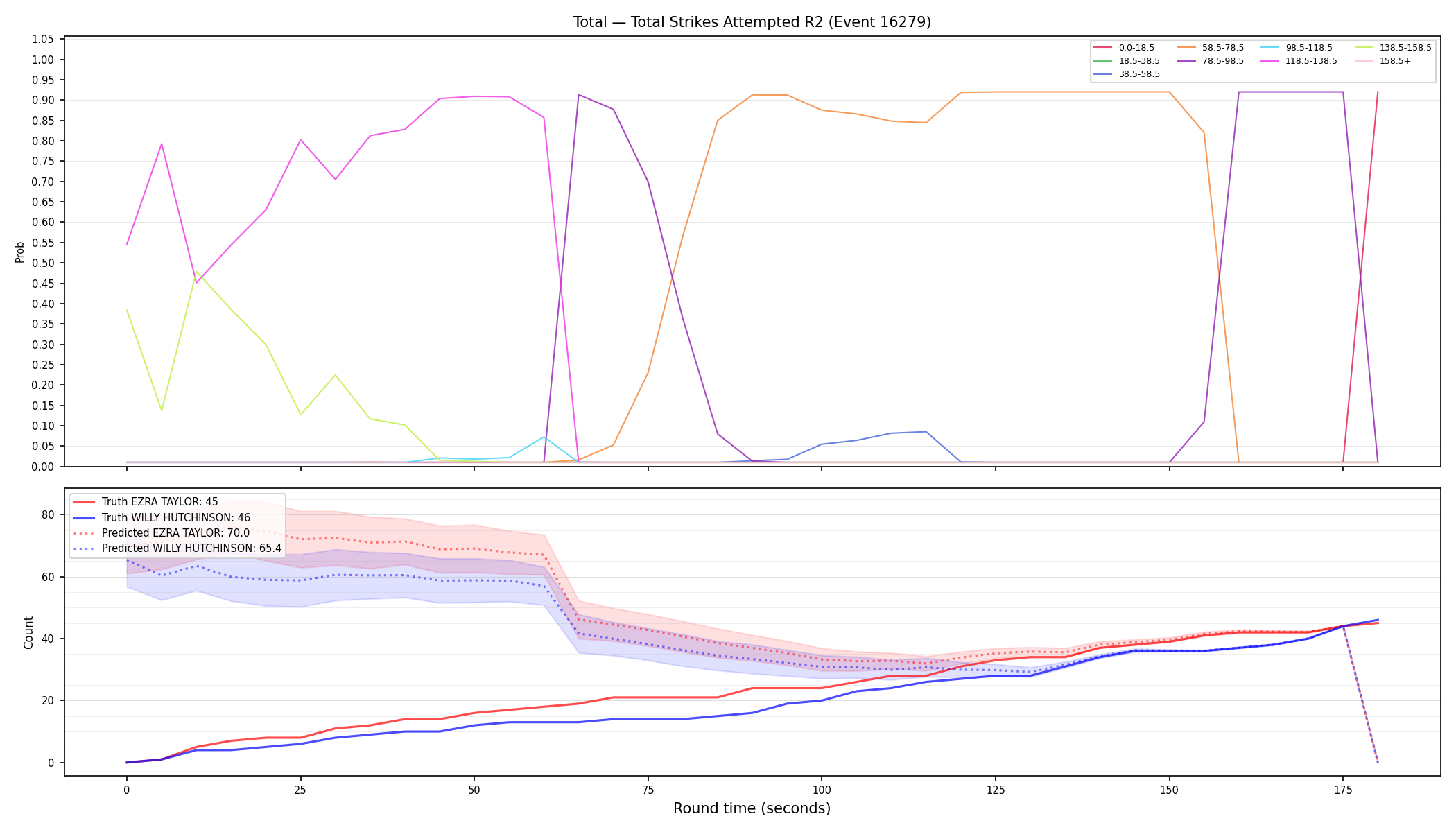The height and width of the screenshot is (832, 1456).
Task: Click 'Truth EZRA TAYLOR: 45' legend label
Action: click(159, 502)
